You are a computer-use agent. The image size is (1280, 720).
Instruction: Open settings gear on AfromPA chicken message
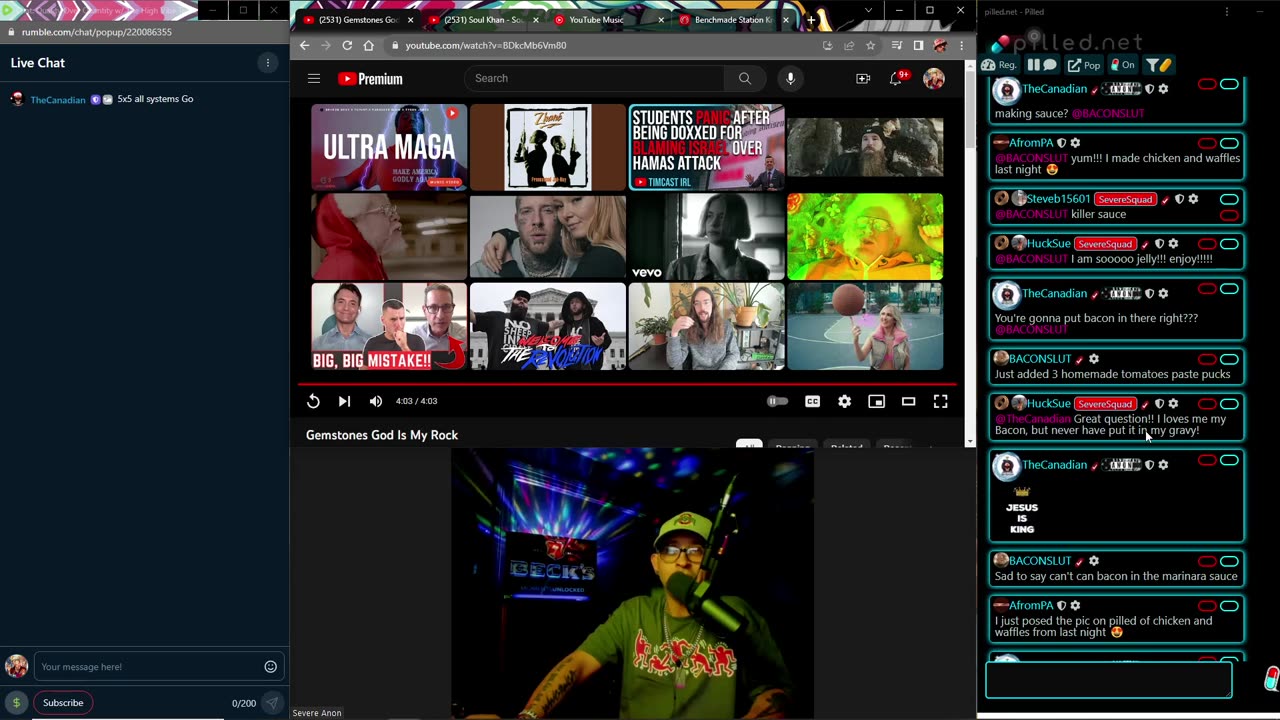tap(1075, 143)
